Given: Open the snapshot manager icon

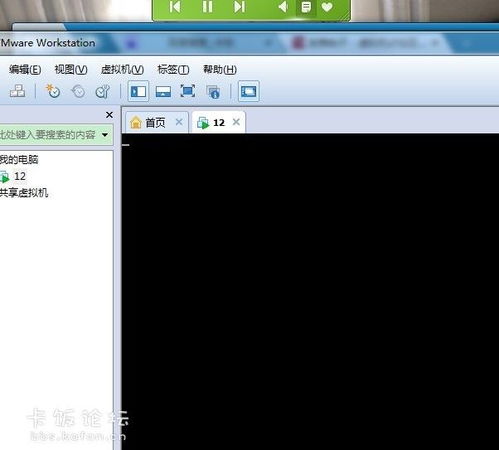Looking at the screenshot, I should (102, 91).
